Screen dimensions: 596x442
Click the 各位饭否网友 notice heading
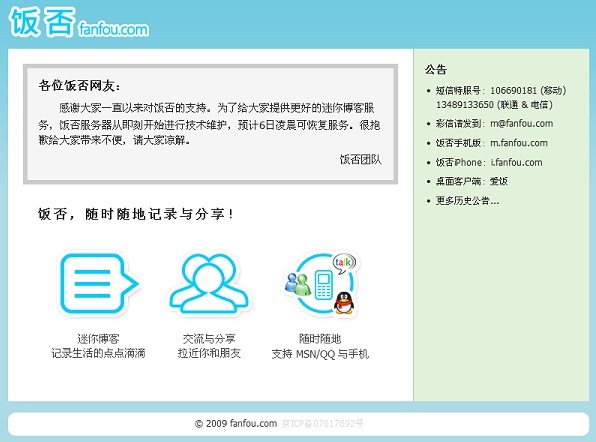79,86
